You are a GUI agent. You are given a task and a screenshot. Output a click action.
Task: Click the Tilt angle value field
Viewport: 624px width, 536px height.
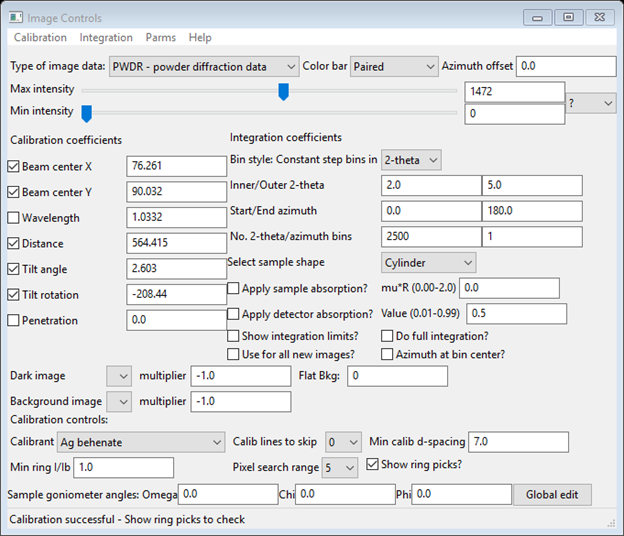[x=177, y=269]
